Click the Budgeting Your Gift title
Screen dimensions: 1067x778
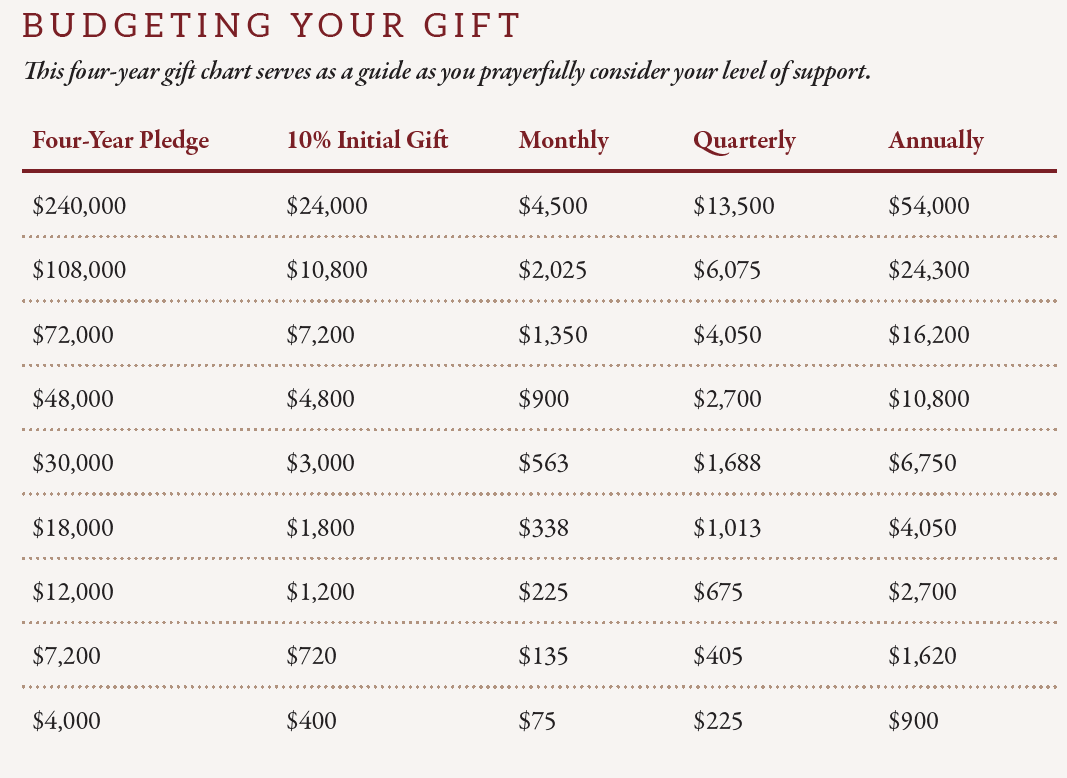click(x=271, y=26)
